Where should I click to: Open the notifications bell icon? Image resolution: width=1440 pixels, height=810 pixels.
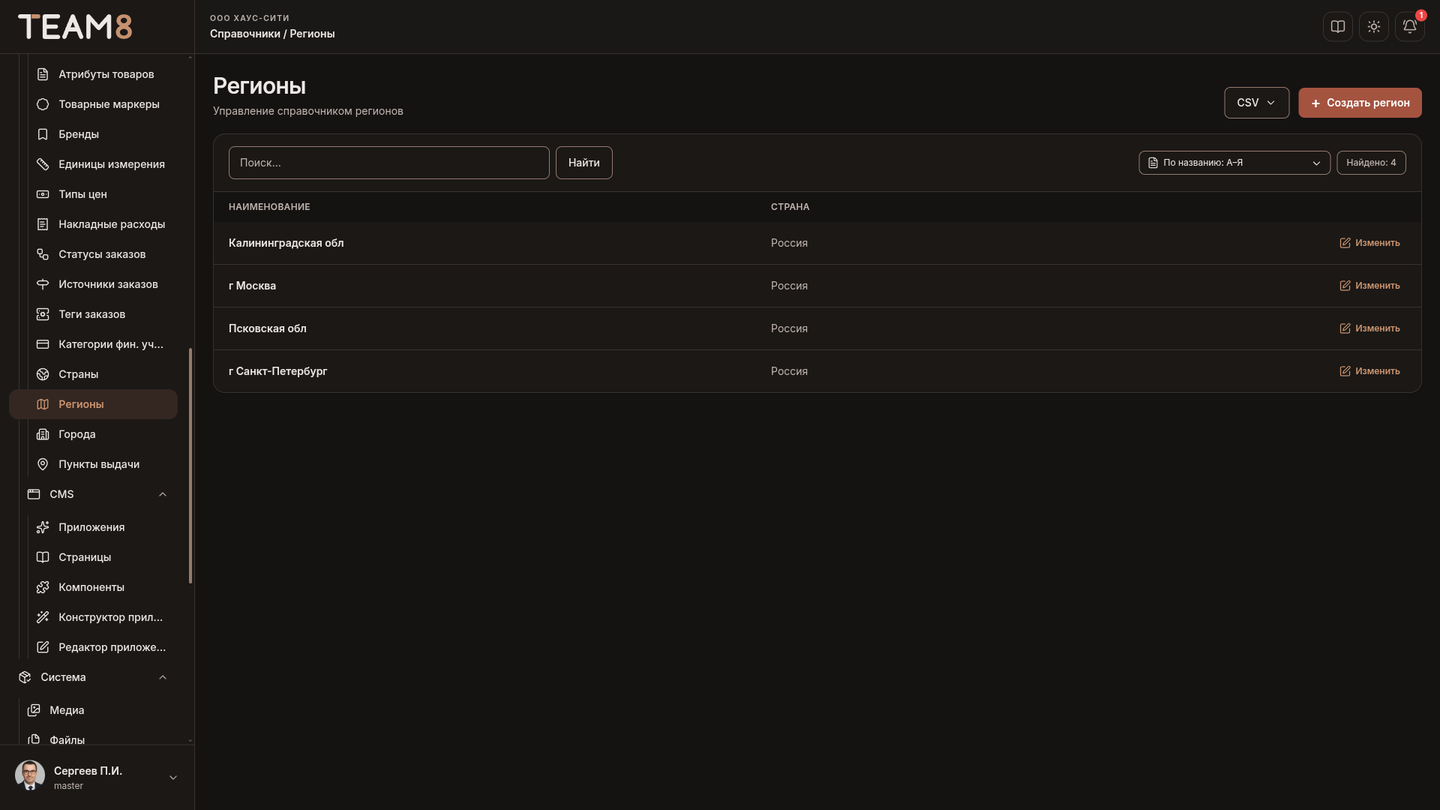tap(1409, 27)
